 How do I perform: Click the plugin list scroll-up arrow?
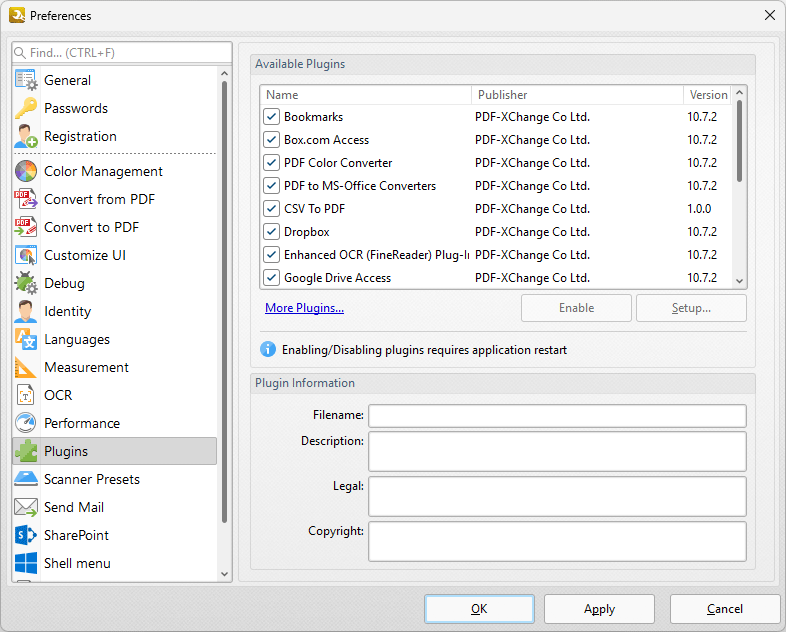739,93
